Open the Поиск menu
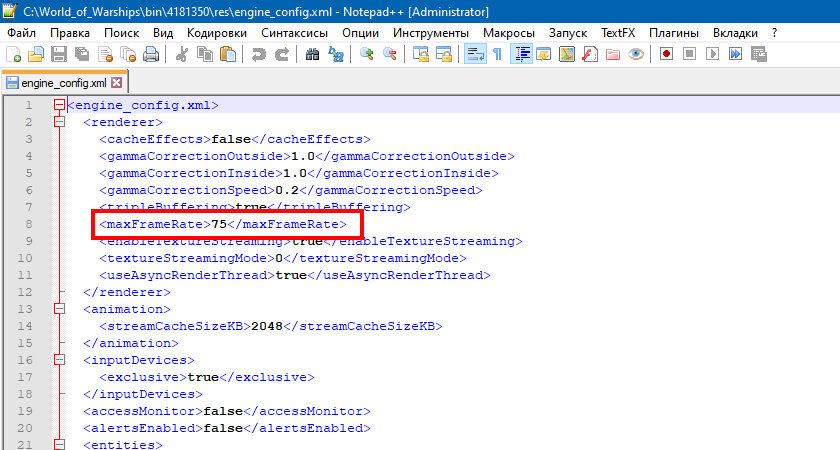 point(122,33)
